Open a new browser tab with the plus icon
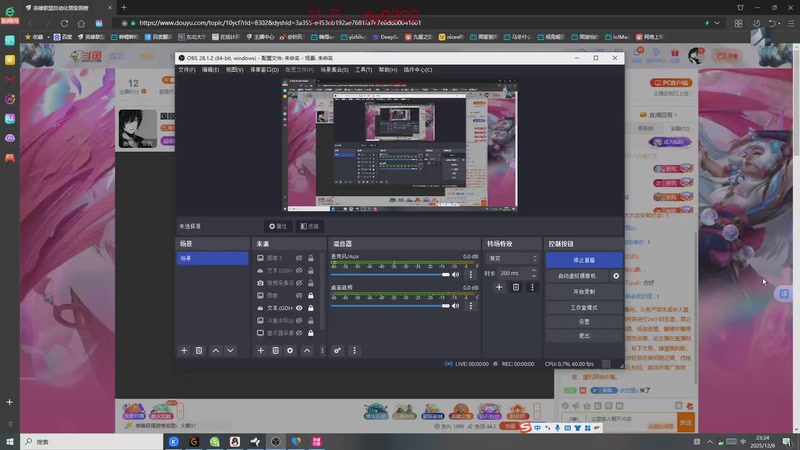The image size is (800, 450). point(124,8)
